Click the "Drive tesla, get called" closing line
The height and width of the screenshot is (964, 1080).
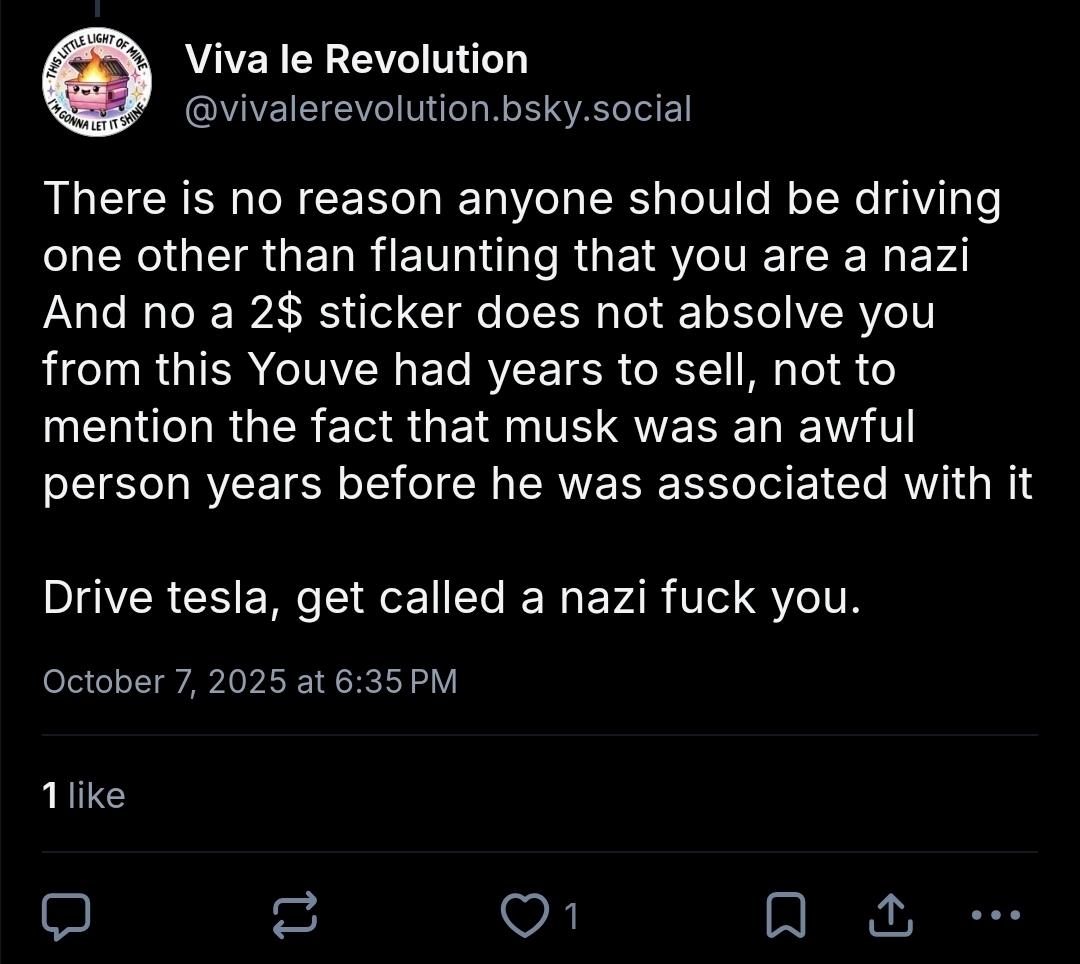pos(450,598)
